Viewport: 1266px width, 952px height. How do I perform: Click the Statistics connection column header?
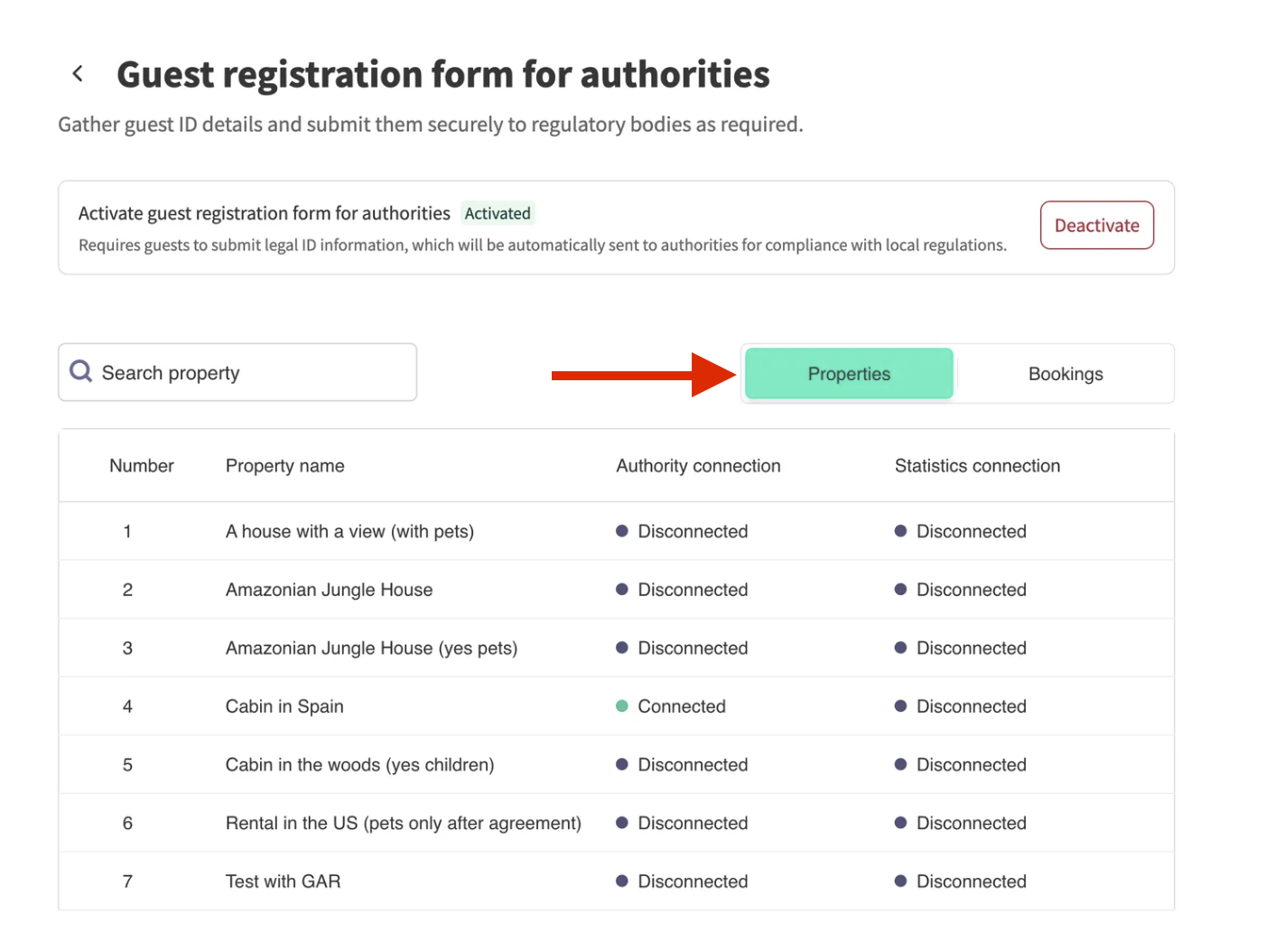(977, 466)
